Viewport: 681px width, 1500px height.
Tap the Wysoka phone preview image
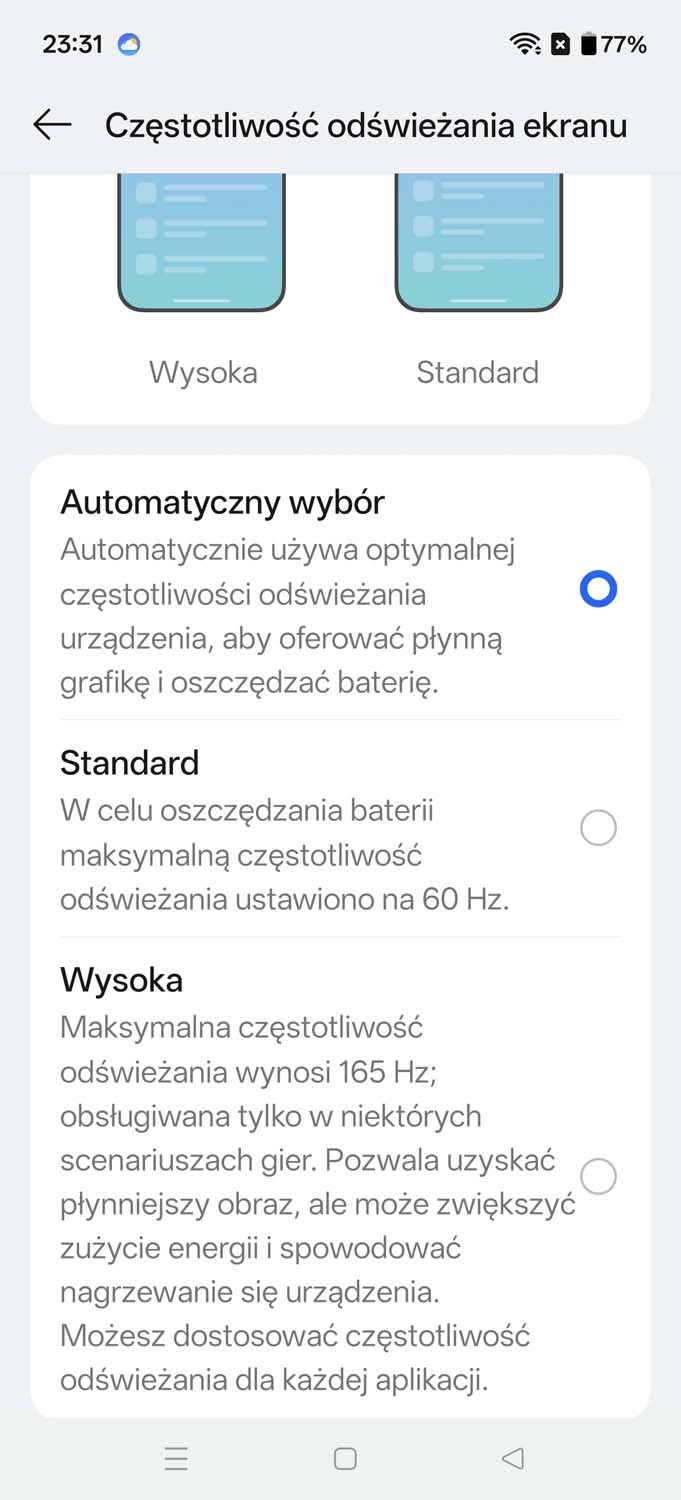point(202,242)
